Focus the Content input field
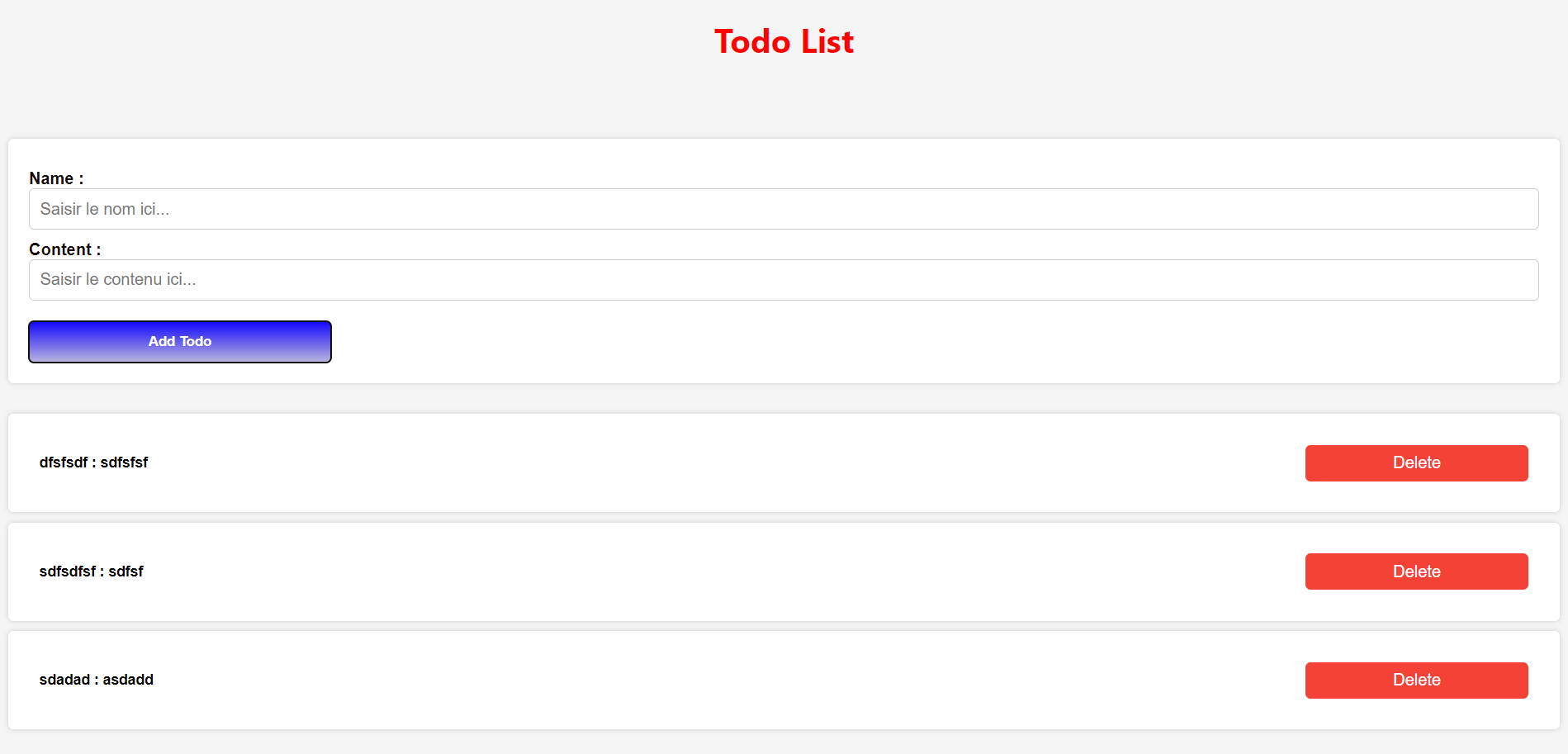Screen dimensions: 1568x754 tap(783, 280)
